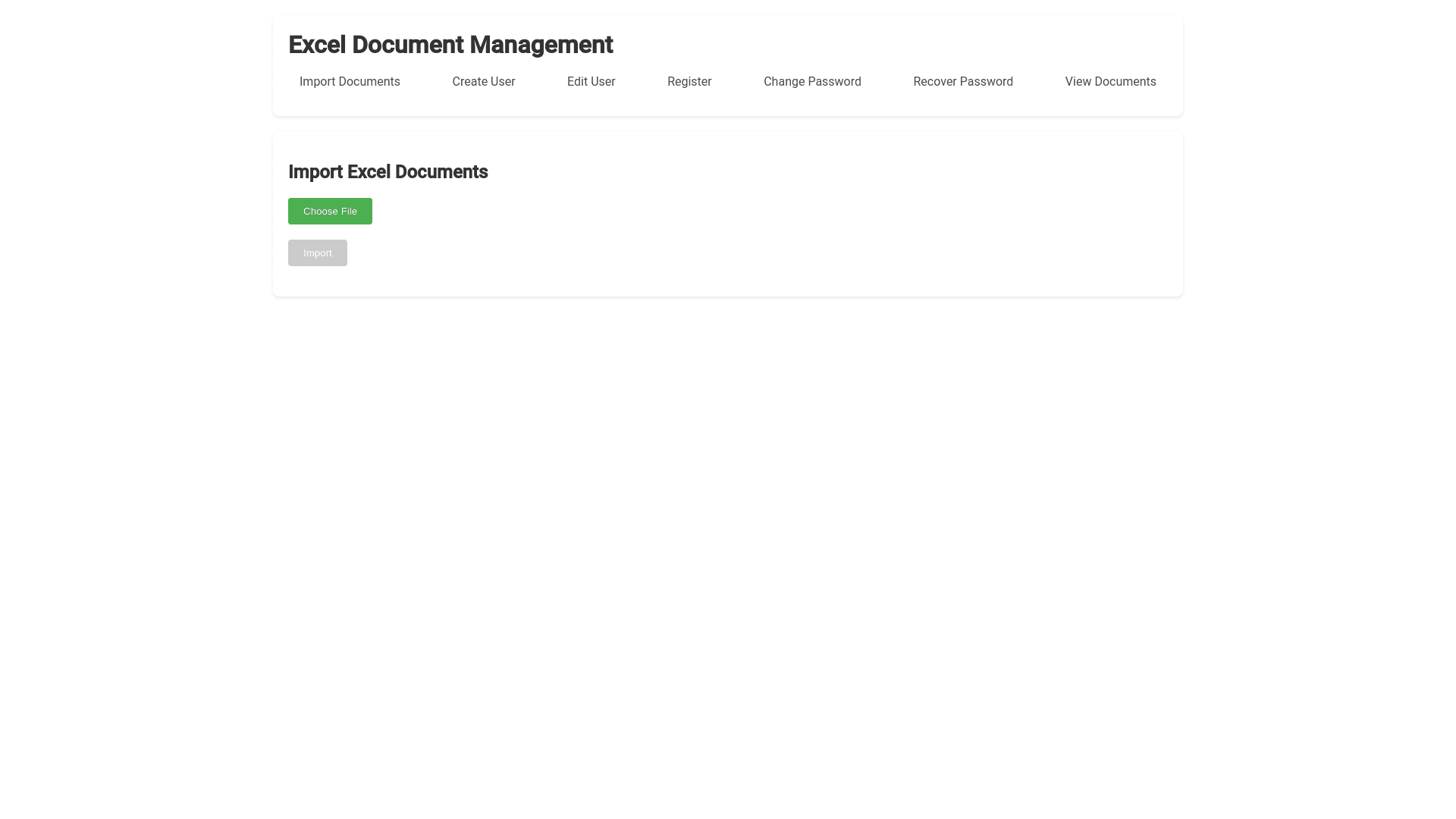Open the Import Documents nav link

click(350, 82)
